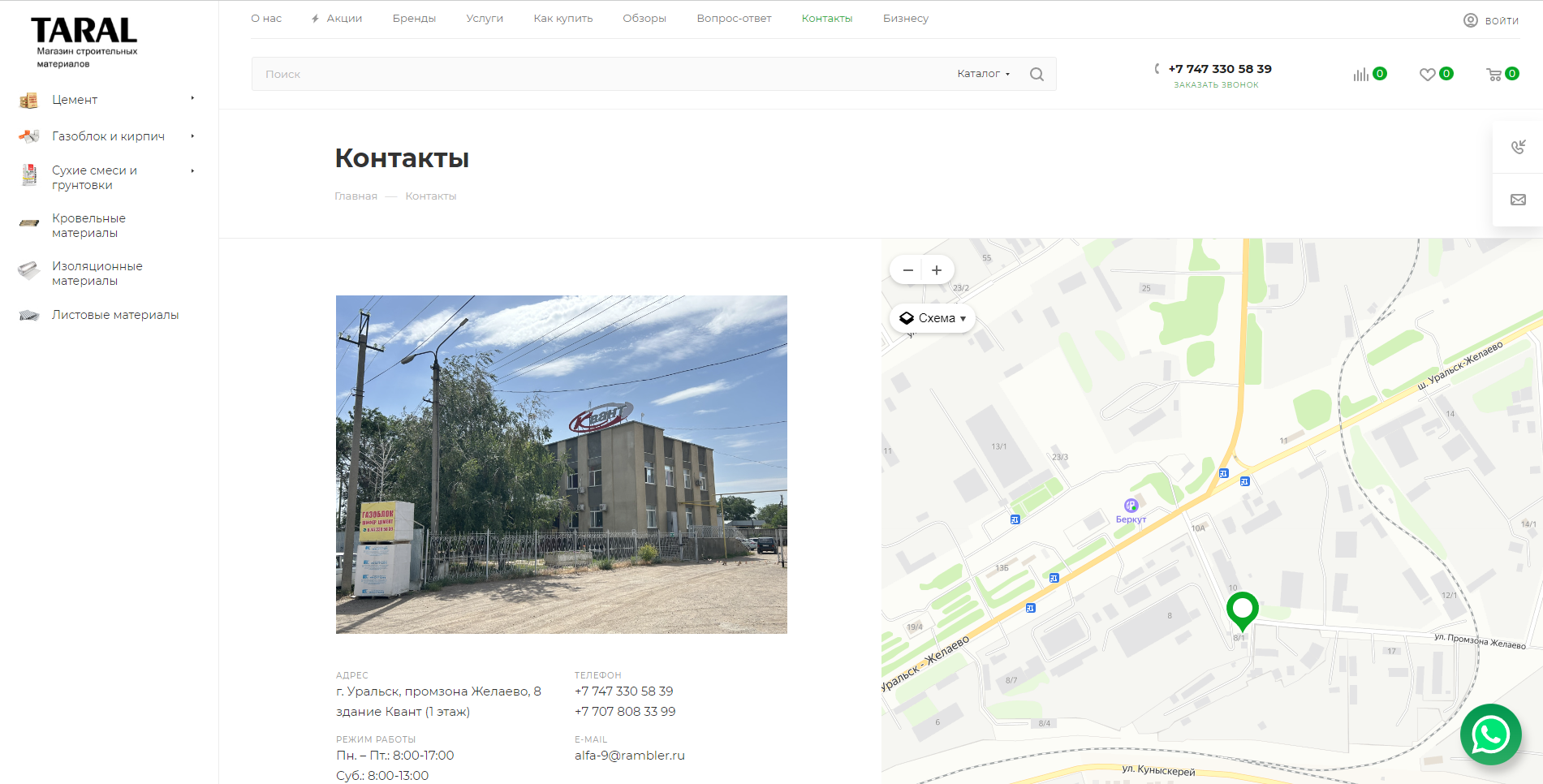Click the Пн. – Пт.: 8:00-17:00 hours text
This screenshot has height=784, width=1543.
(395, 756)
